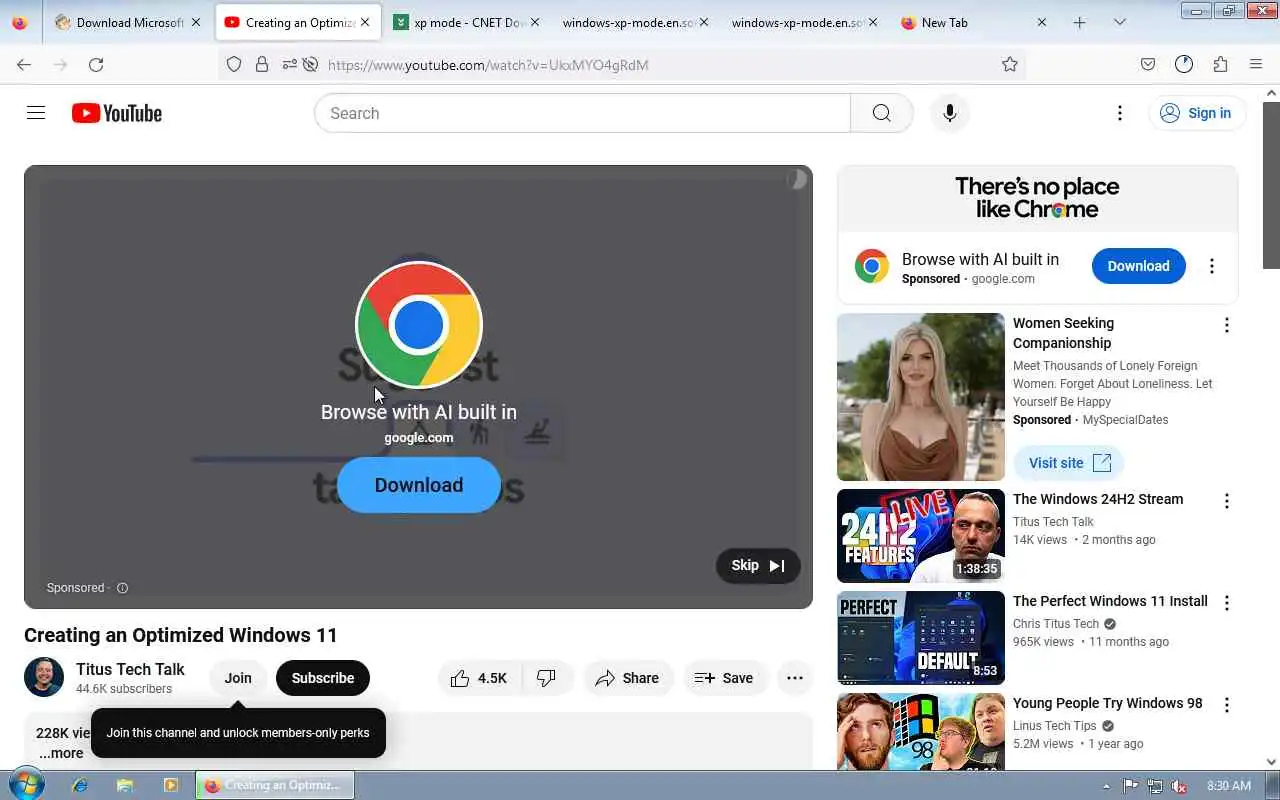This screenshot has height=800, width=1280.
Task: Open the YouTube guide hamburger menu
Action: point(36,113)
